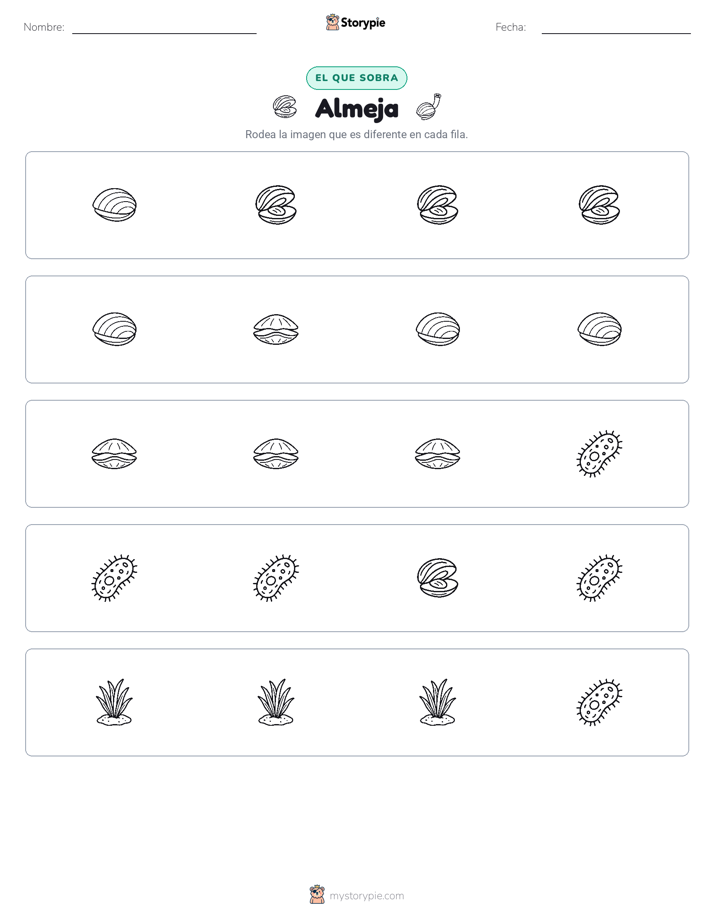This screenshot has height=924, width=714.
Task: Click the Almeja heading text
Action: coord(357,108)
